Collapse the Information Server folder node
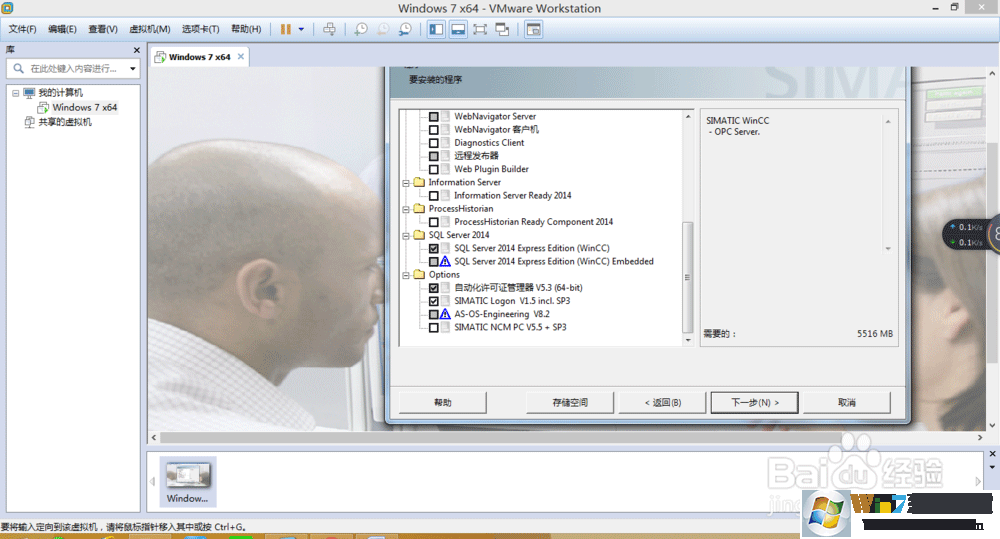1000x539 pixels. click(406, 183)
